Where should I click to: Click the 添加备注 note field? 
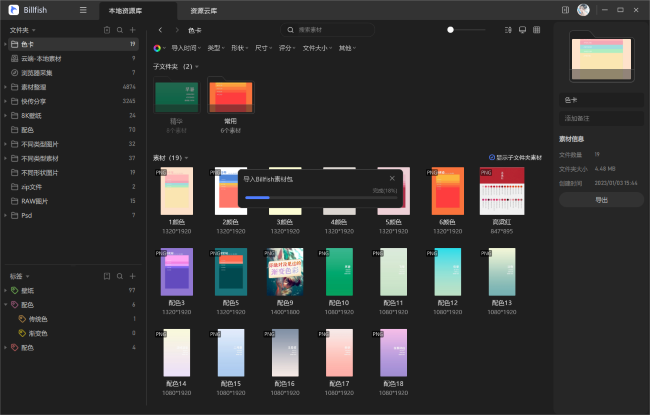[601, 119]
